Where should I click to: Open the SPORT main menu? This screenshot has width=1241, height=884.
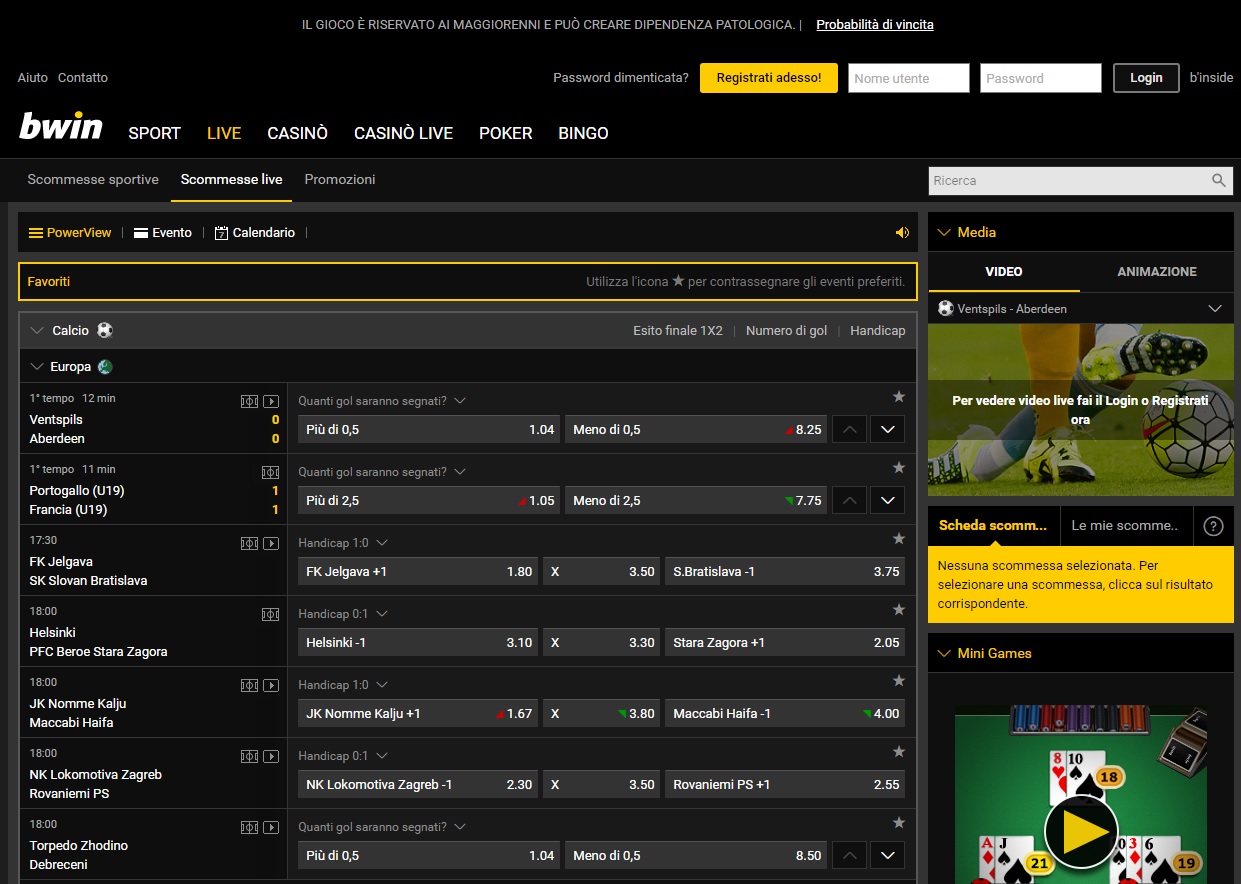tap(154, 133)
